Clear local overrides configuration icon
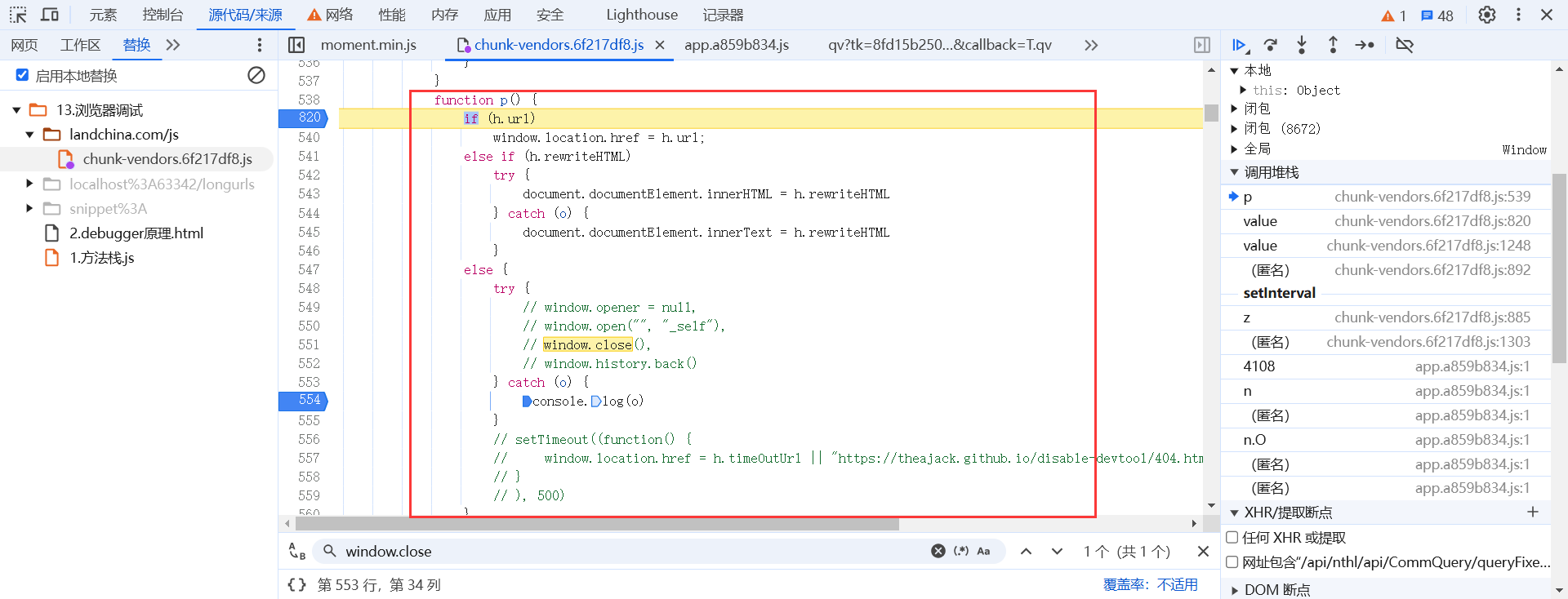 [256, 75]
